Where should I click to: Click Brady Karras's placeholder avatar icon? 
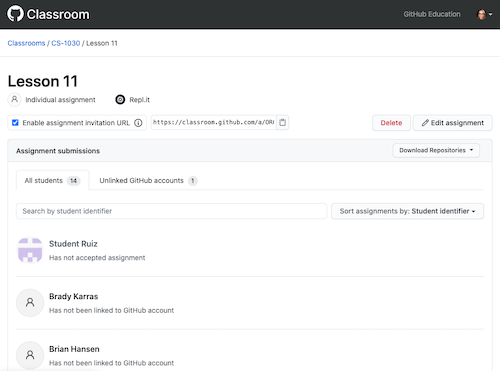pyautogui.click(x=30, y=303)
